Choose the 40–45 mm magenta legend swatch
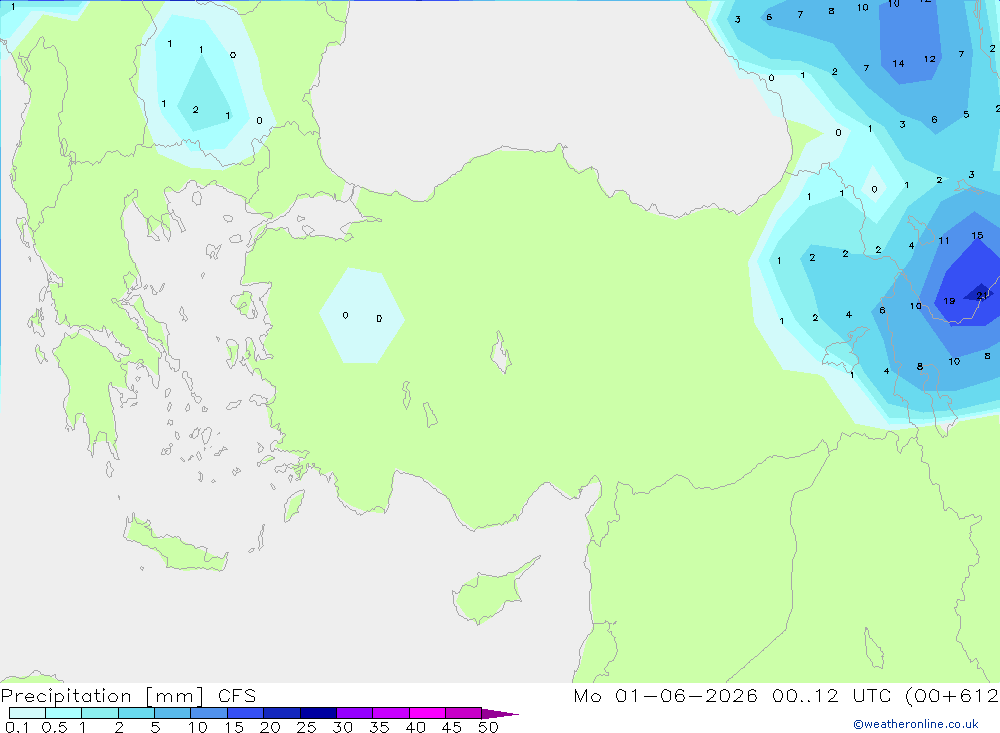 (x=427, y=713)
